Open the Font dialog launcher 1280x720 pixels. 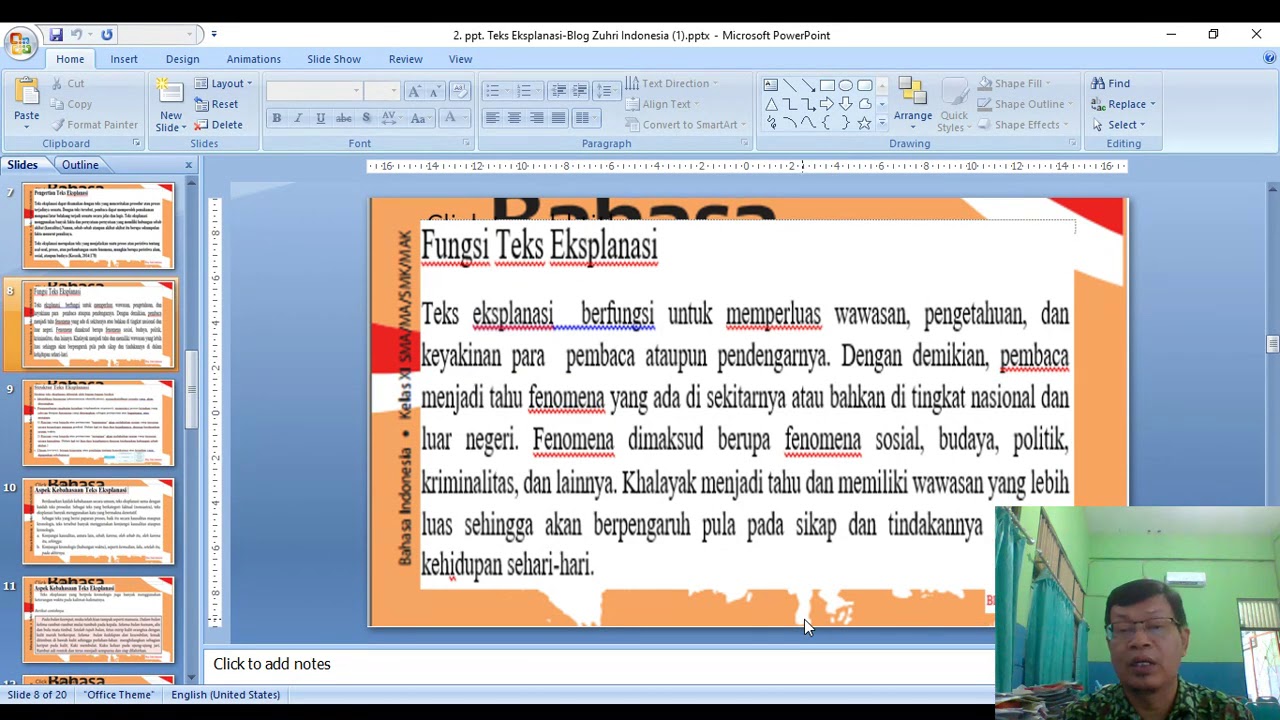[466, 144]
